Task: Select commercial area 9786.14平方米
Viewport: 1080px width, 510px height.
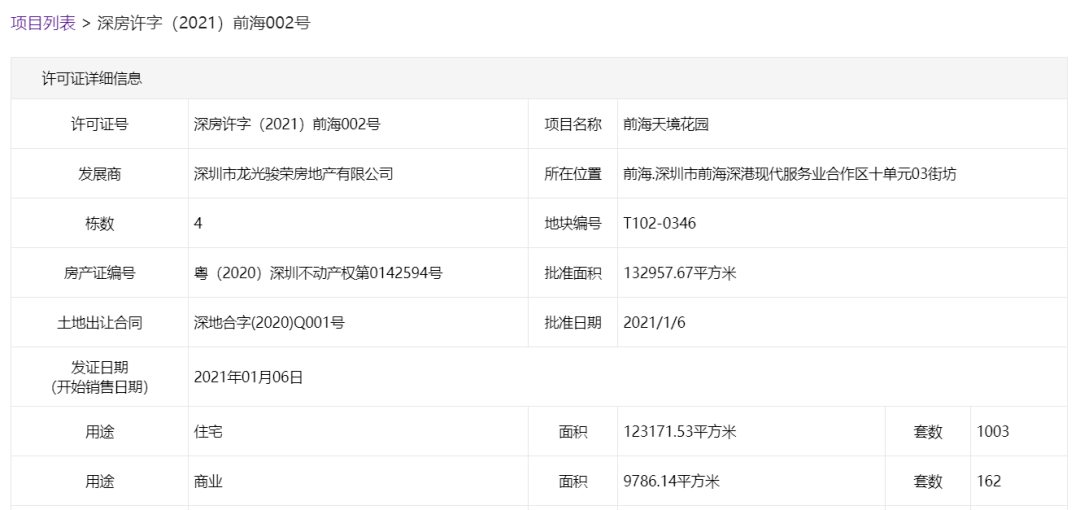Action: tap(671, 481)
